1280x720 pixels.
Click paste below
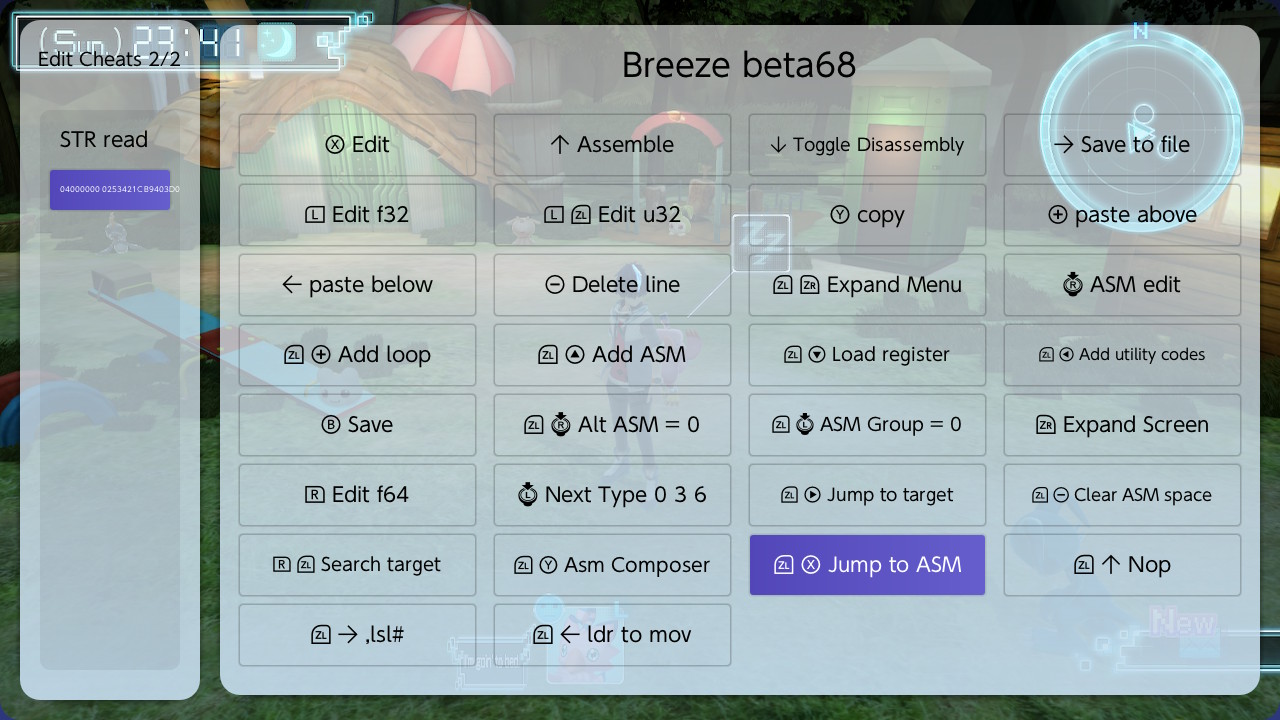click(357, 285)
